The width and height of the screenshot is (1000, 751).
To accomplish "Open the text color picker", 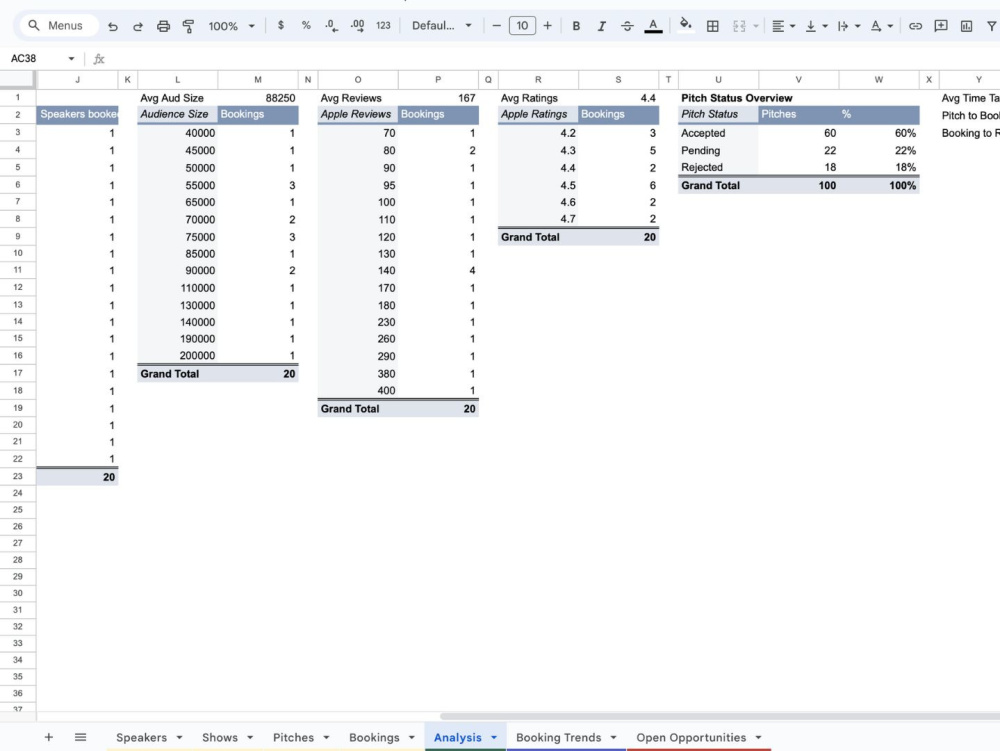I will point(653,26).
